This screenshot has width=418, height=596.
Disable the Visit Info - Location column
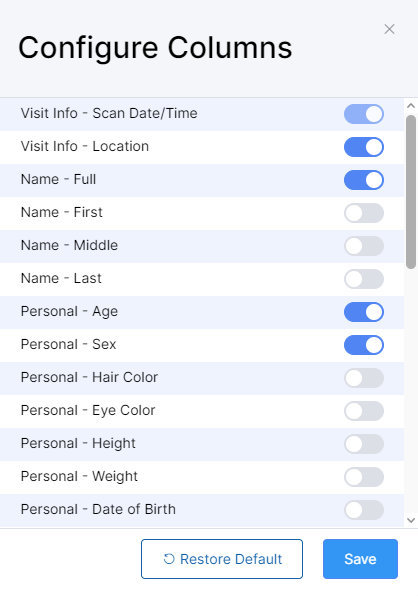[364, 147]
